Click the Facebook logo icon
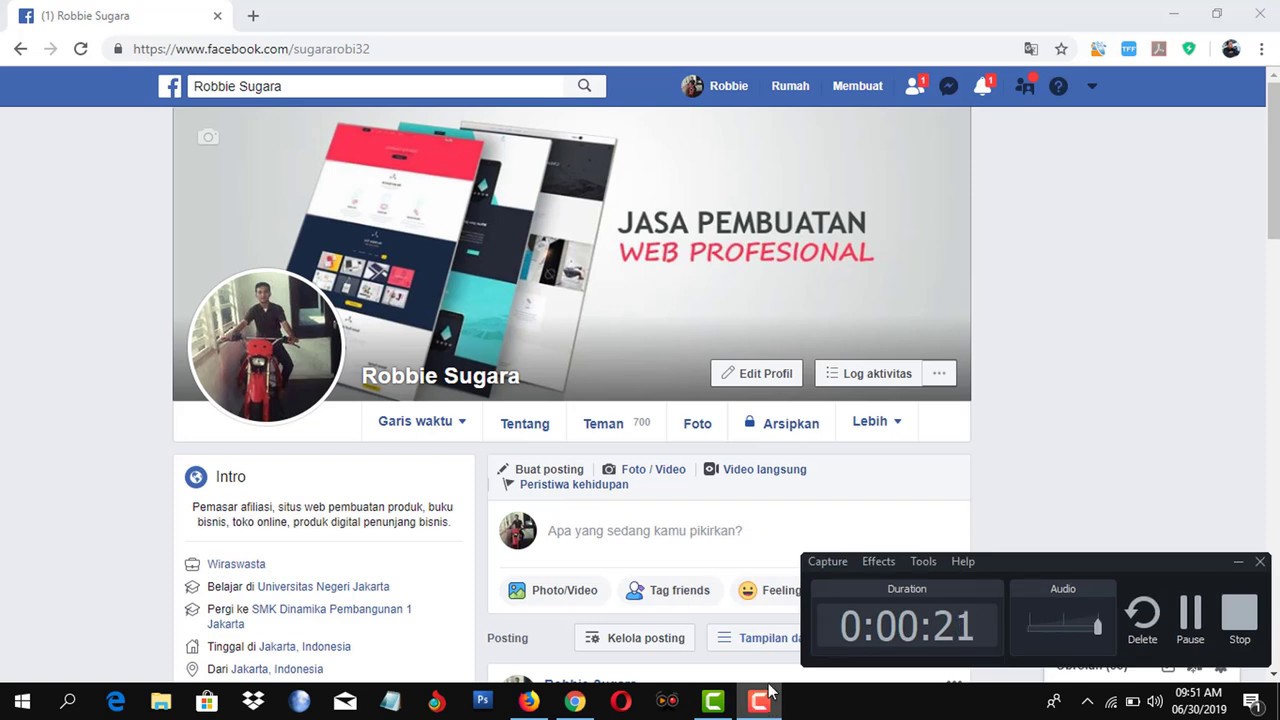1280x720 pixels. tap(170, 86)
